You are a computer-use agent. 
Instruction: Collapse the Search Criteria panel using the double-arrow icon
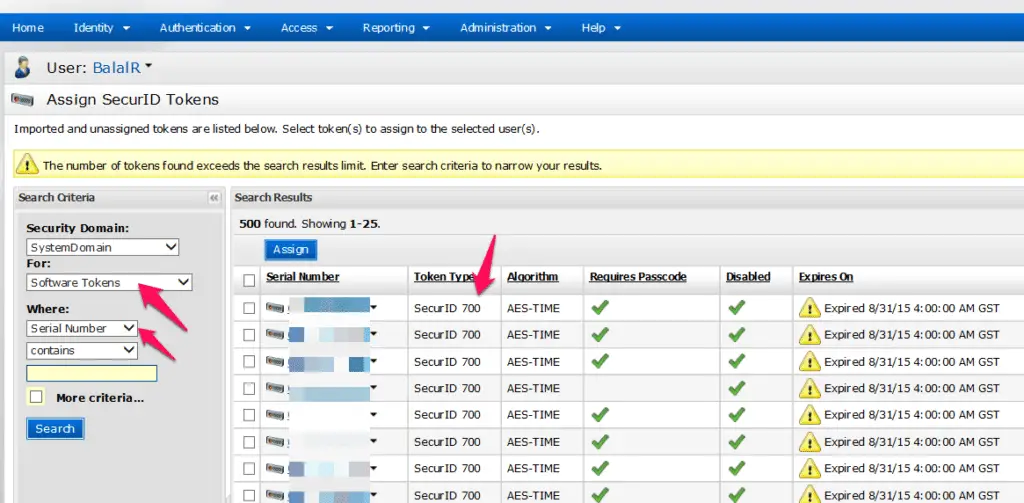click(213, 198)
